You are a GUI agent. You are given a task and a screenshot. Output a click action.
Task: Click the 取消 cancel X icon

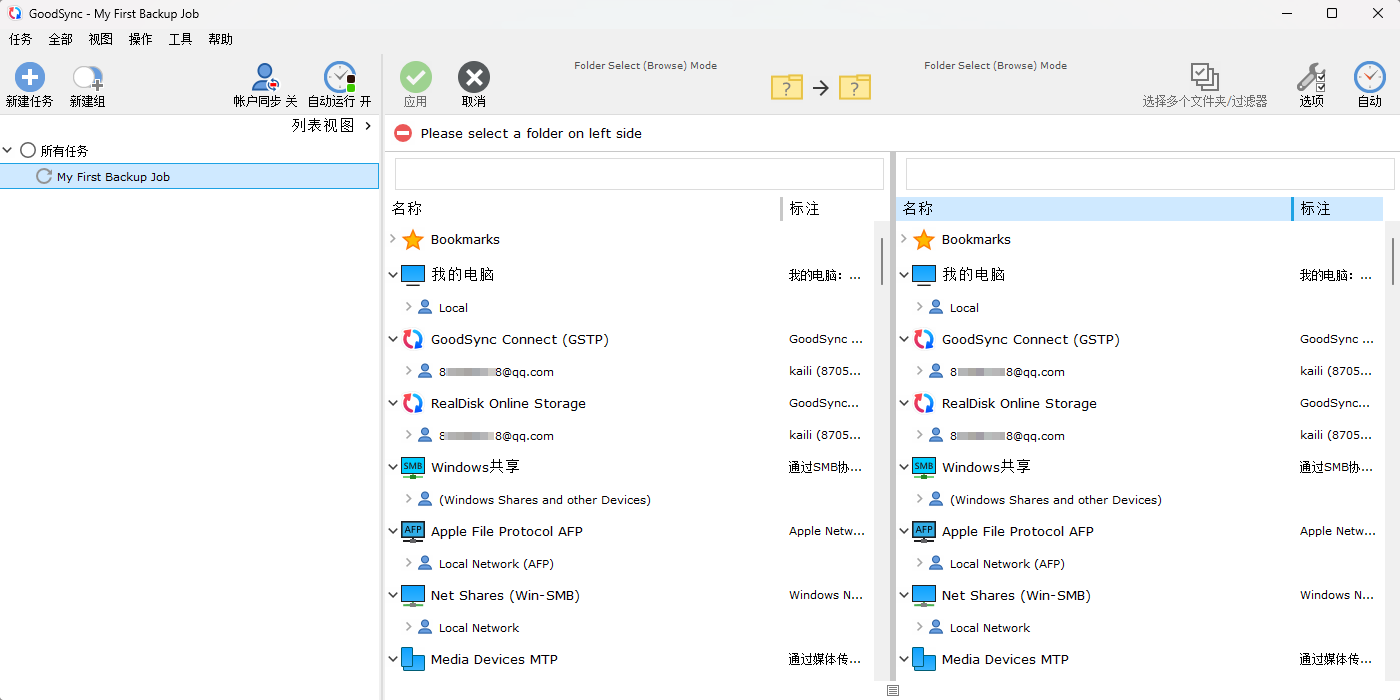(x=474, y=78)
